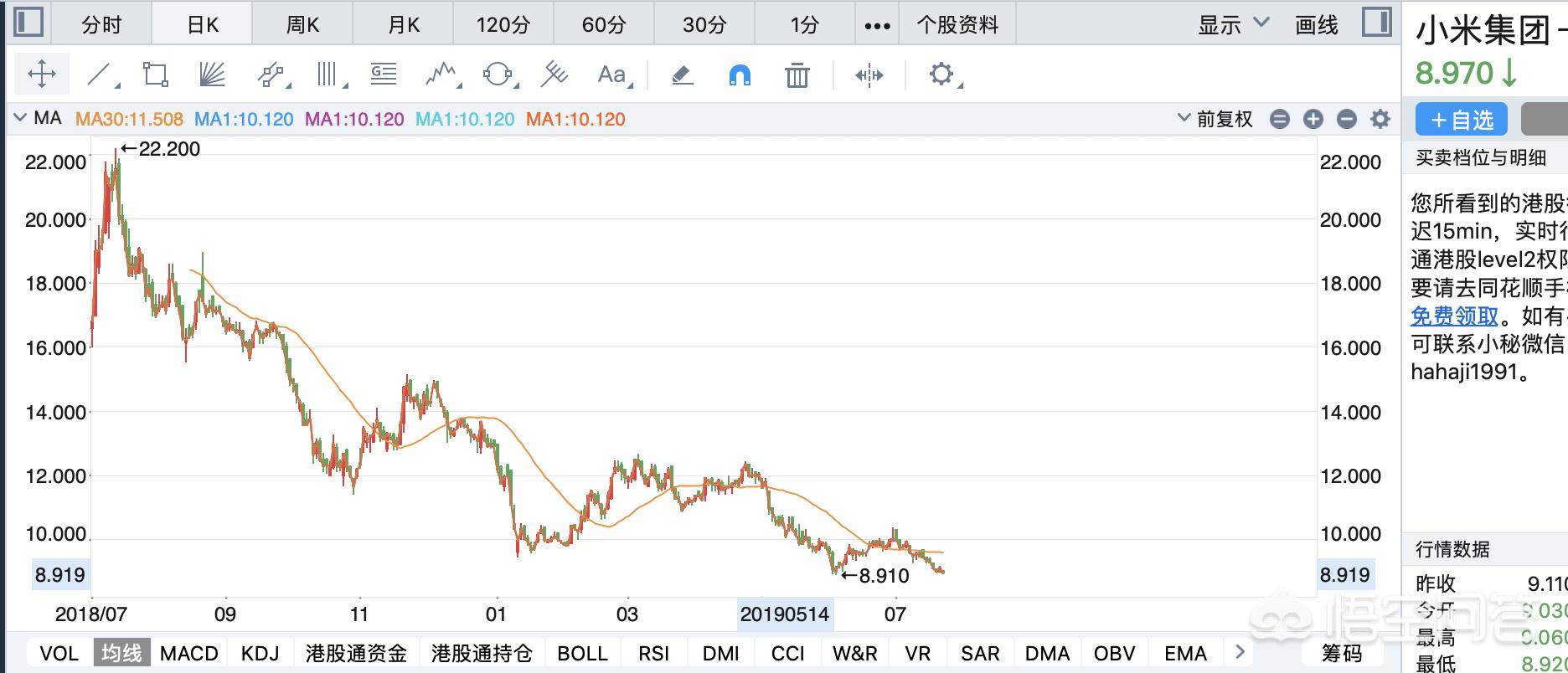
Task: Switch to 日K tab
Action: [202, 25]
